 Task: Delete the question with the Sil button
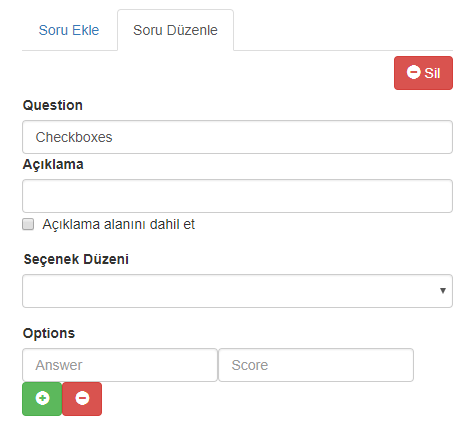click(423, 73)
